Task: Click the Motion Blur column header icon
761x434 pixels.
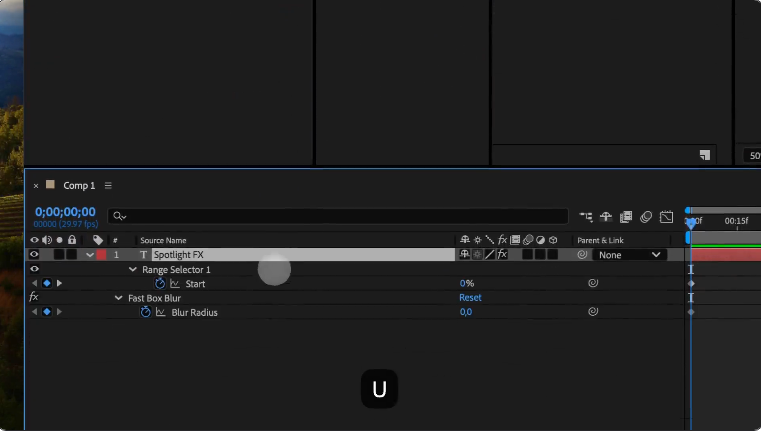Action: click(x=528, y=240)
